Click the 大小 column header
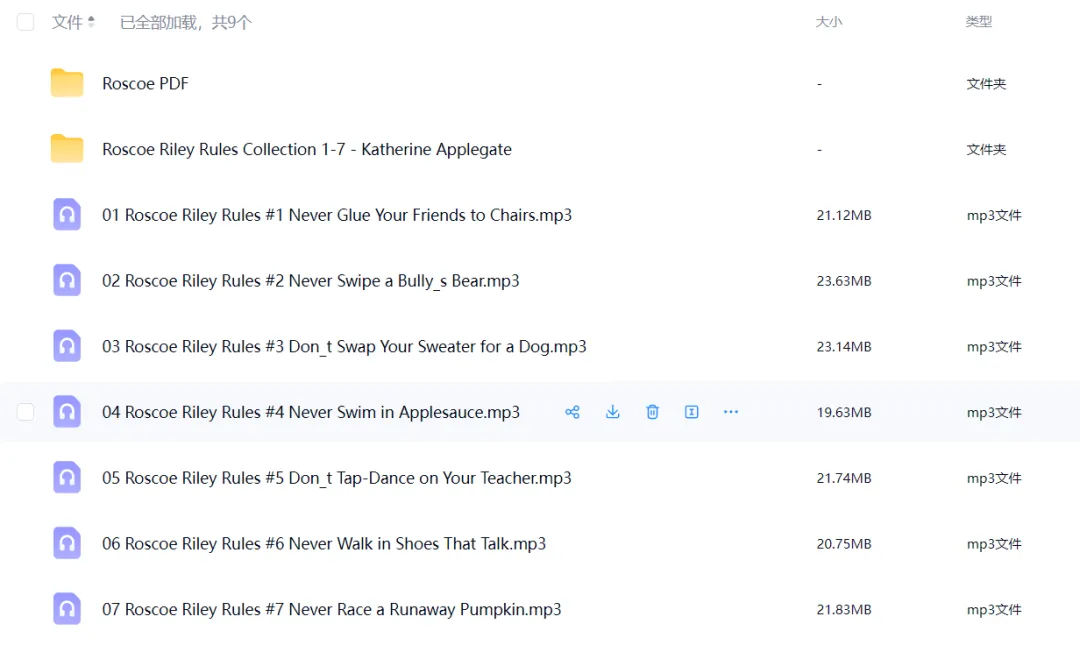This screenshot has height=652, width=1080. (829, 22)
